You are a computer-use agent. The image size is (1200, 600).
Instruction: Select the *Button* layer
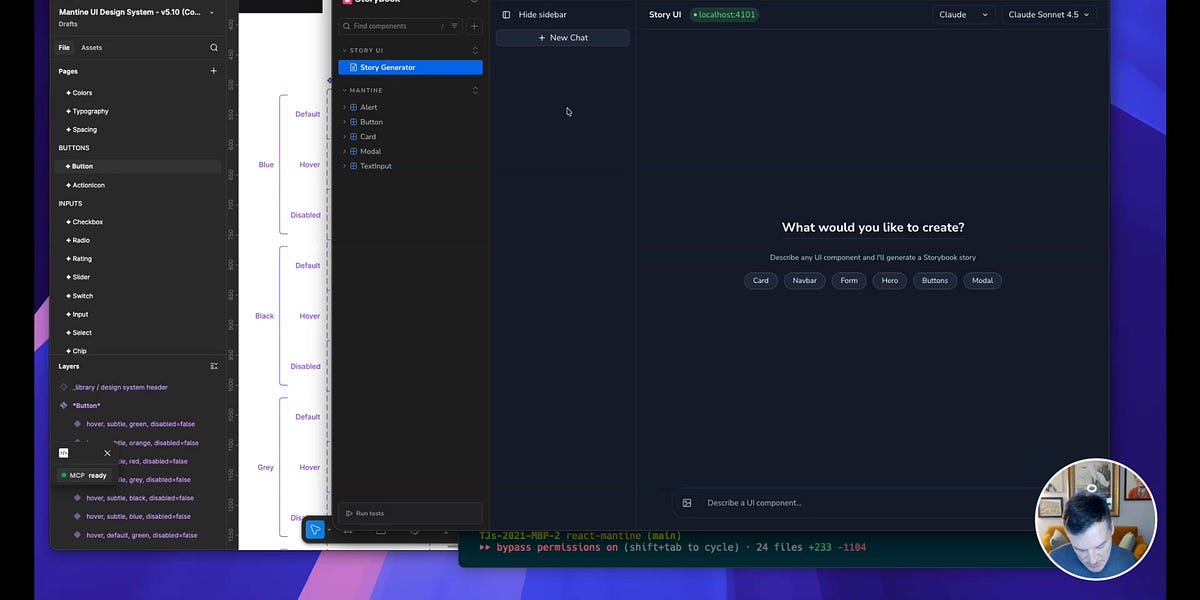[x=86, y=405]
